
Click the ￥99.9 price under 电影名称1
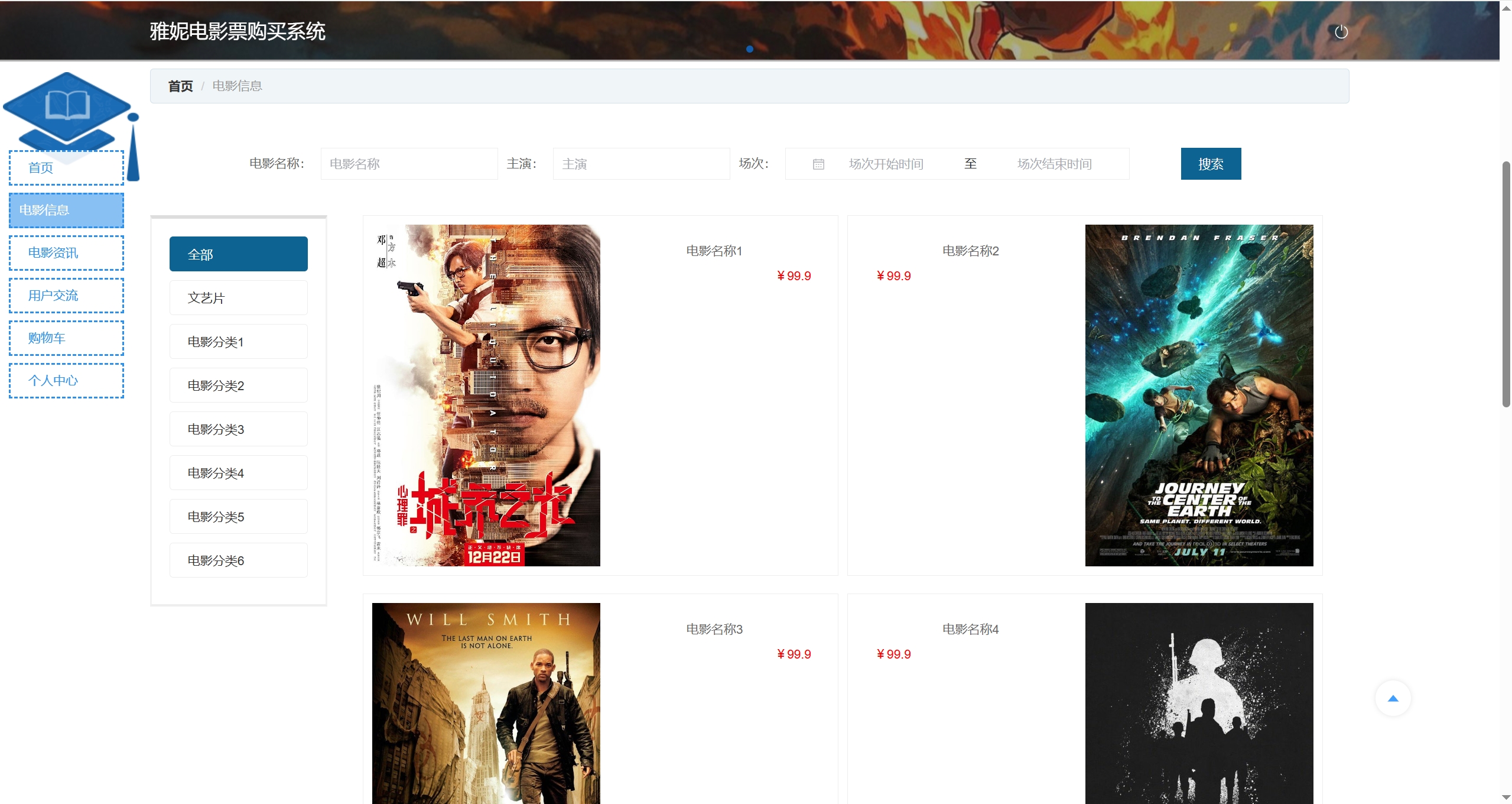coord(794,276)
